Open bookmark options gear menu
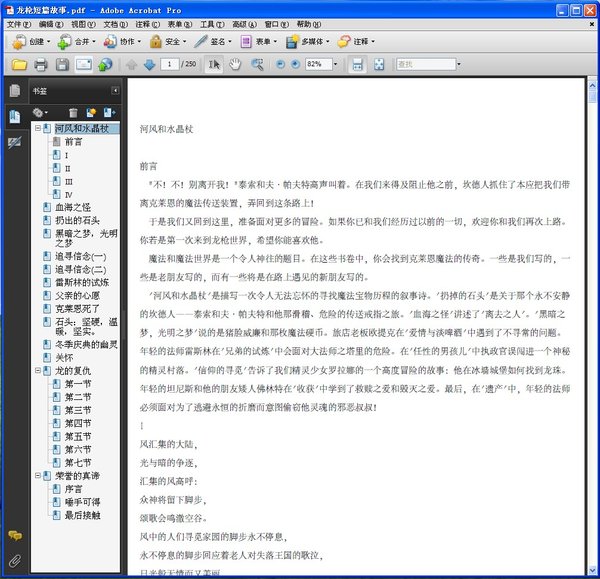This screenshot has height=579, width=600. coord(40,113)
